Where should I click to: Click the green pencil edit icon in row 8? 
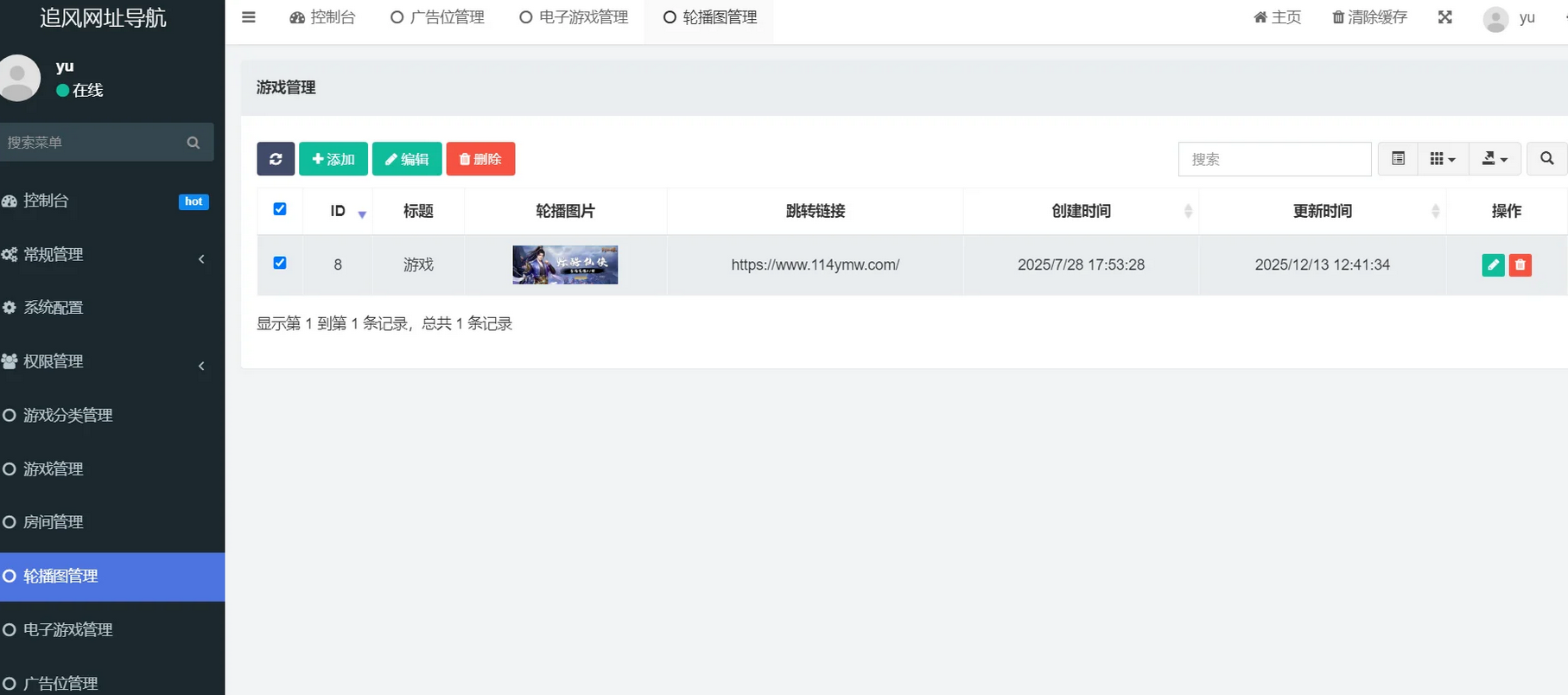click(x=1493, y=265)
